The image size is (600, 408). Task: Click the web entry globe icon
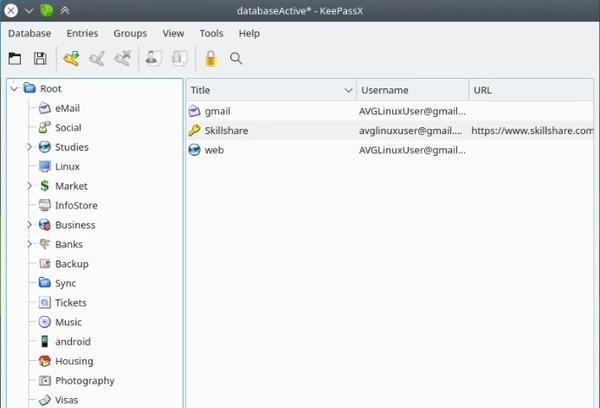tap(194, 150)
